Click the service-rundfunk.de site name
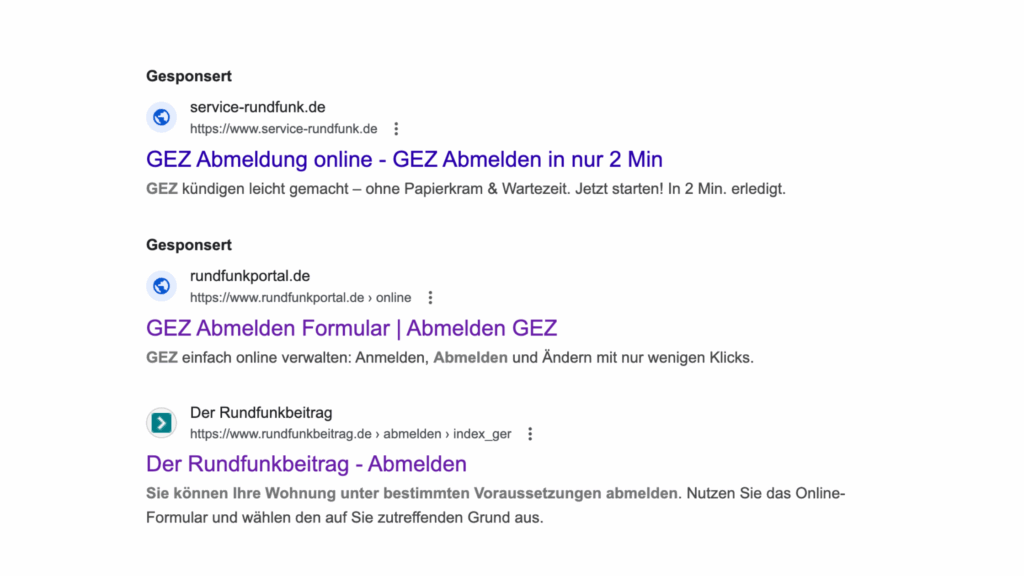 (257, 108)
